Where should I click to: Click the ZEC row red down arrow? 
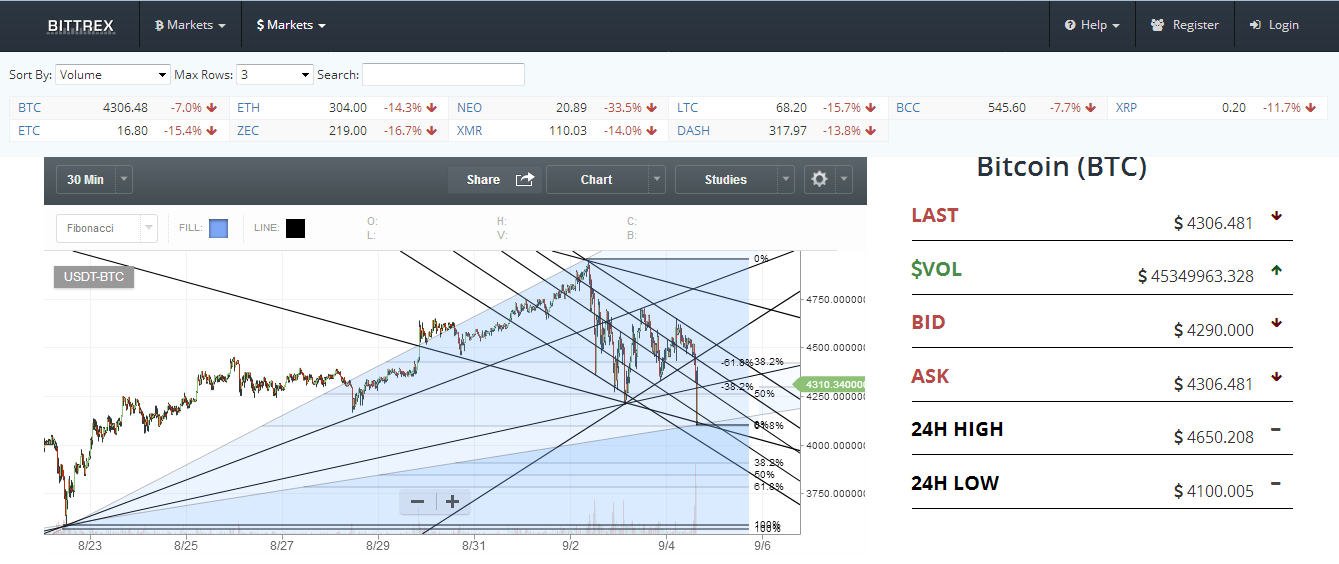[431, 131]
